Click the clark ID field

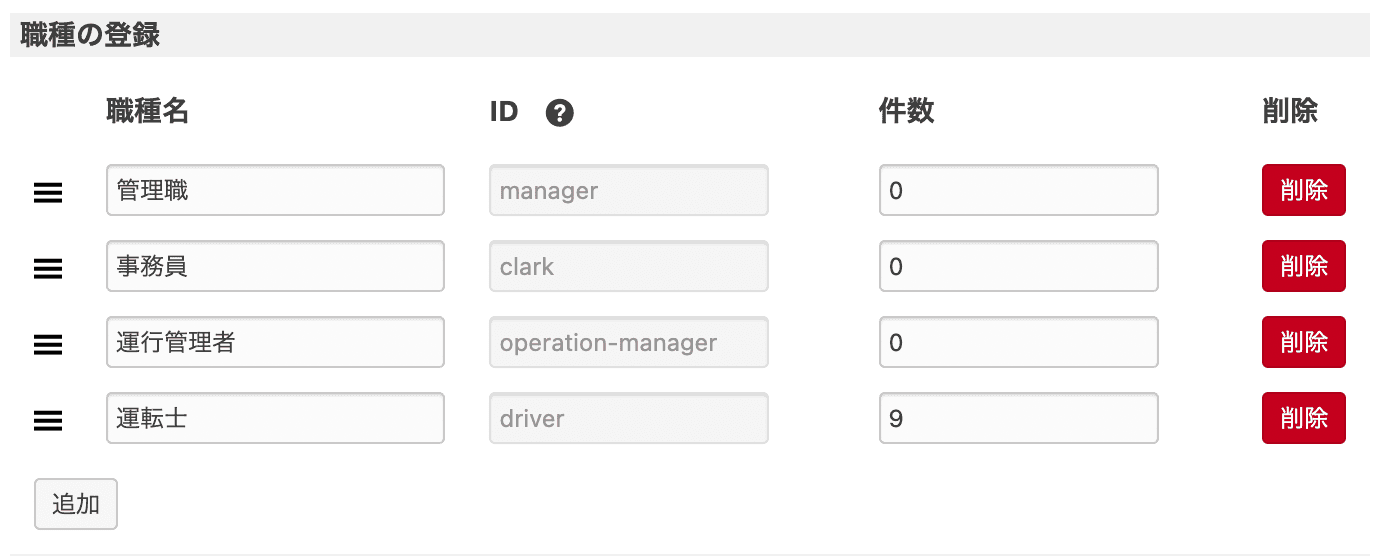pyautogui.click(x=628, y=266)
